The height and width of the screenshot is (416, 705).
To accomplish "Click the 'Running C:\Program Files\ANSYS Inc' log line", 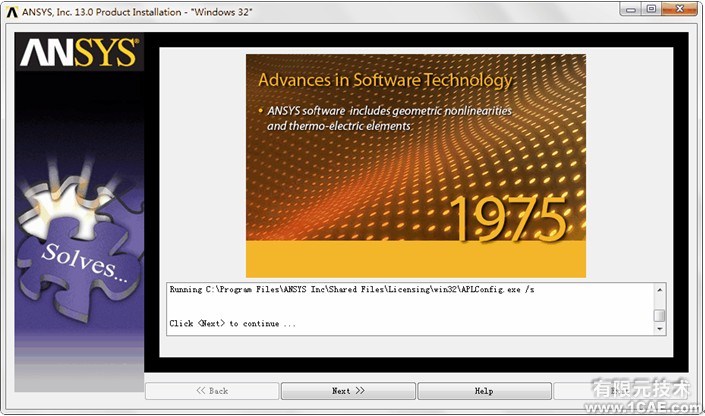I will click(x=352, y=290).
